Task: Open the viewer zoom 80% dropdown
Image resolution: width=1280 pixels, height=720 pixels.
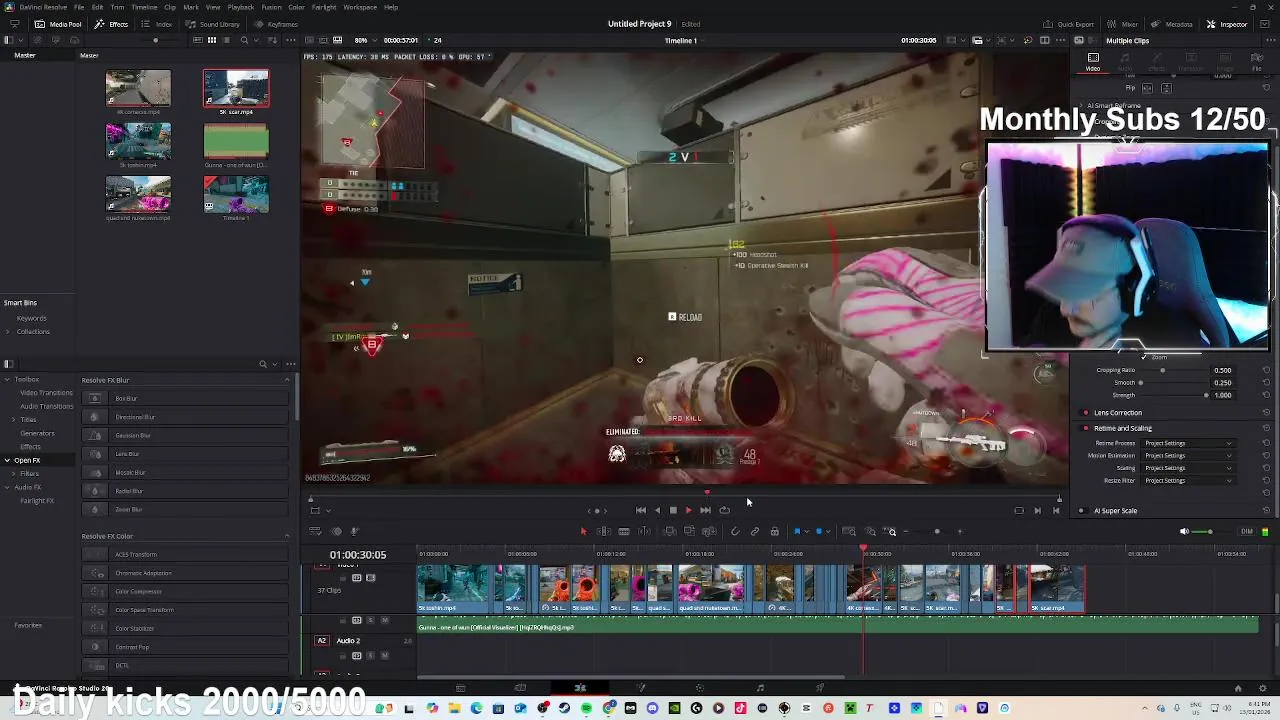Action: pos(364,40)
